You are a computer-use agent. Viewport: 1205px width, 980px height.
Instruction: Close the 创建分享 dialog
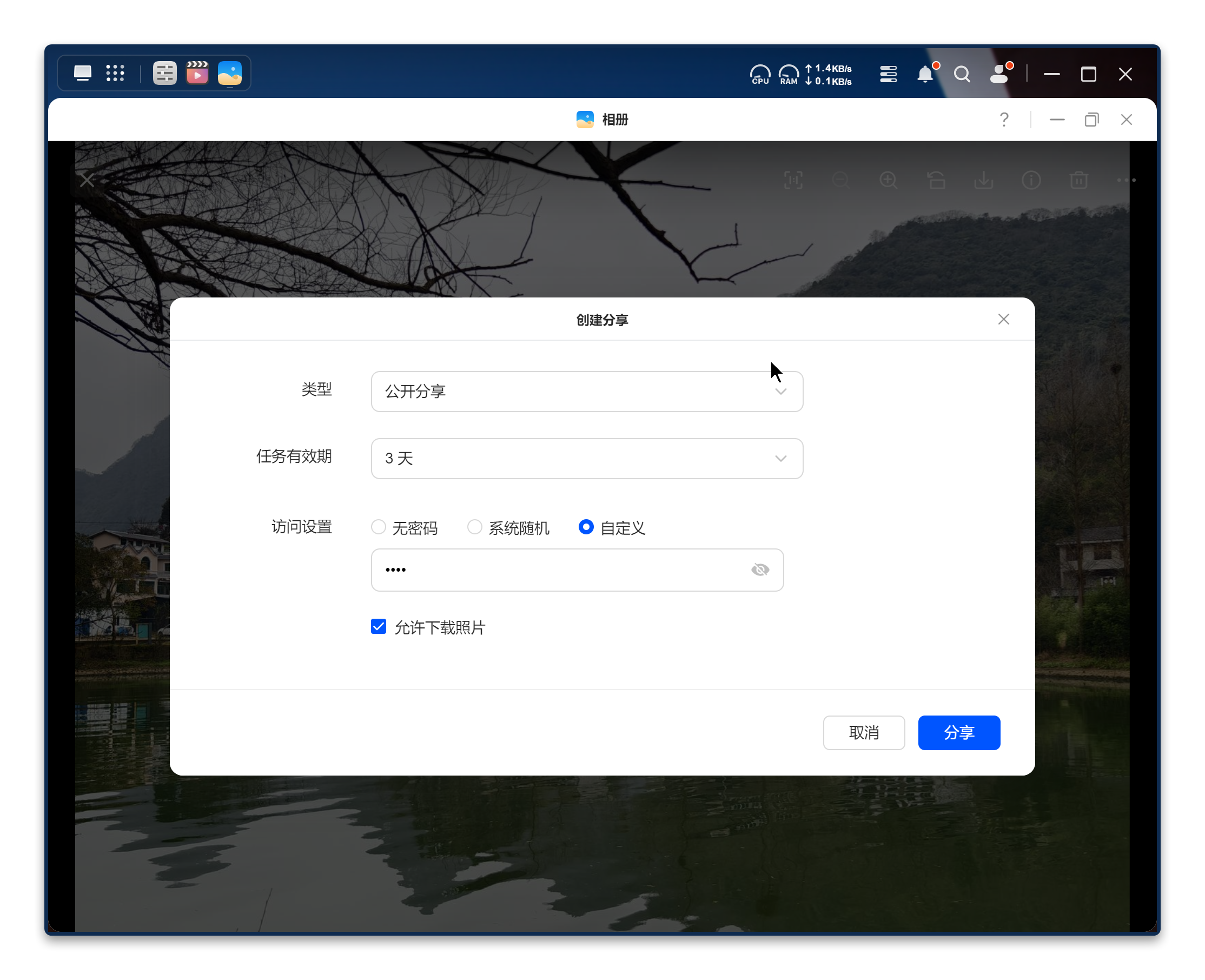pos(1003,320)
